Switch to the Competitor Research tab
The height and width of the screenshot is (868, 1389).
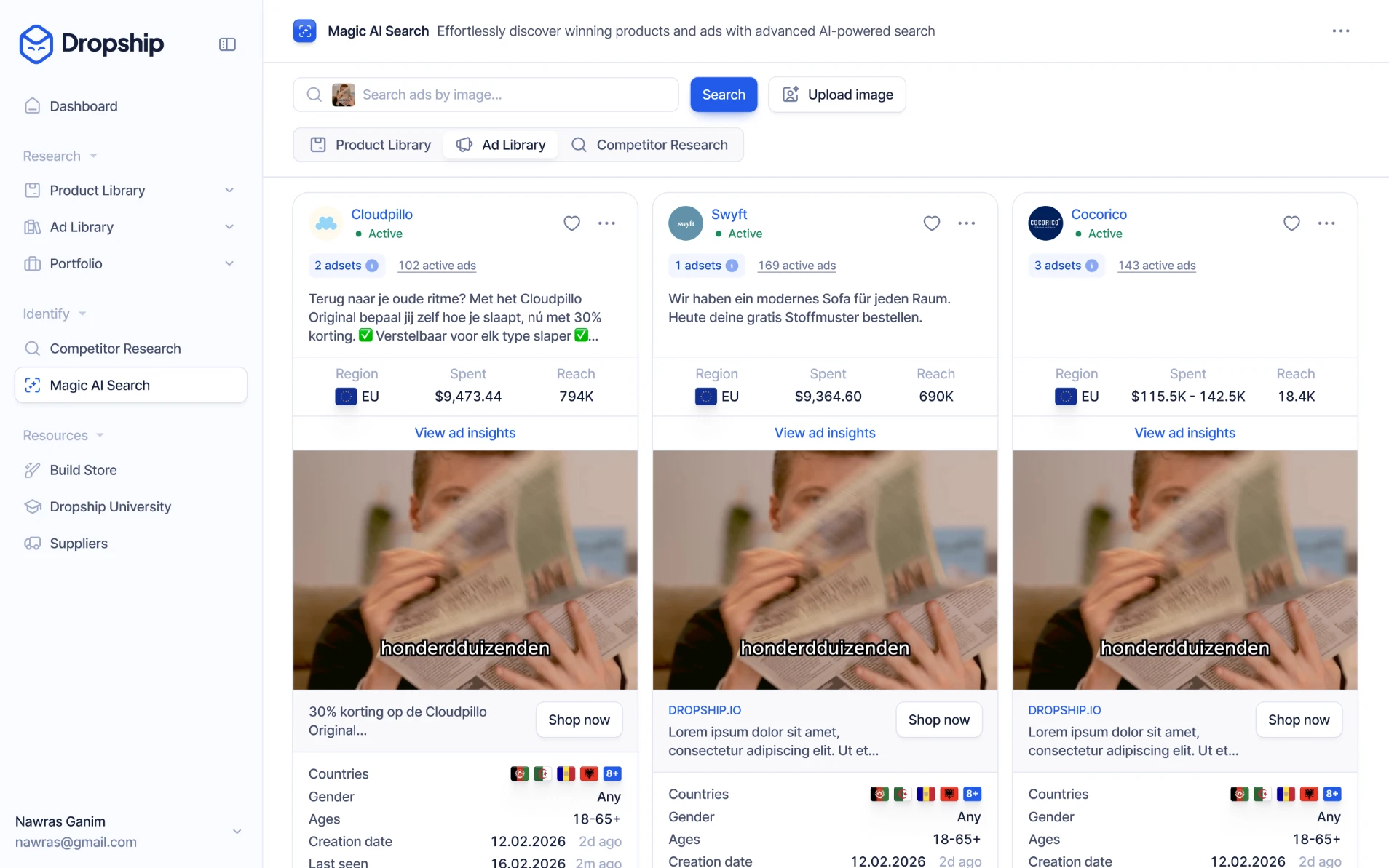[x=650, y=145]
